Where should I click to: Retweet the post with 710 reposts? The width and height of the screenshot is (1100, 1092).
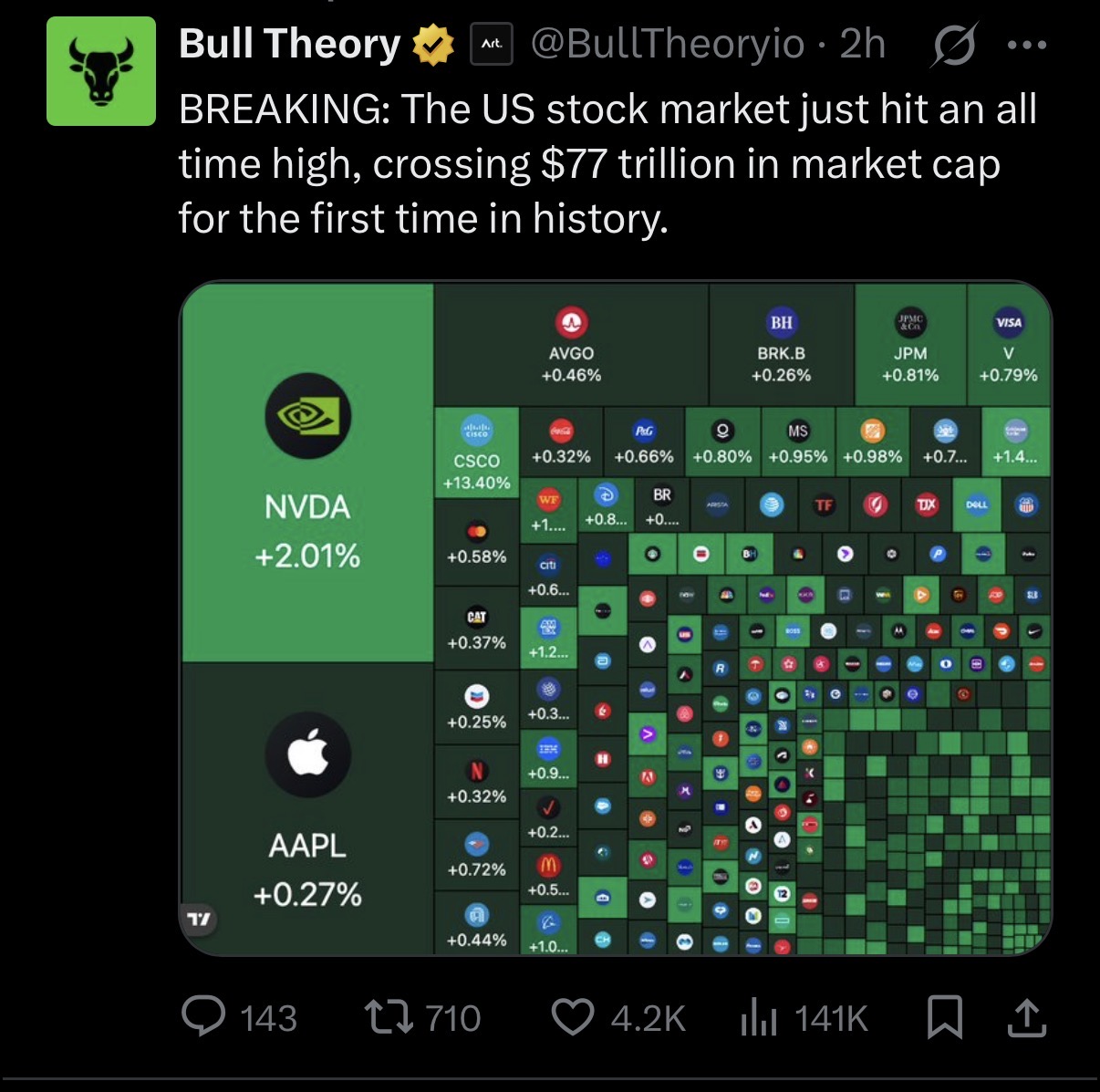coord(387,1017)
